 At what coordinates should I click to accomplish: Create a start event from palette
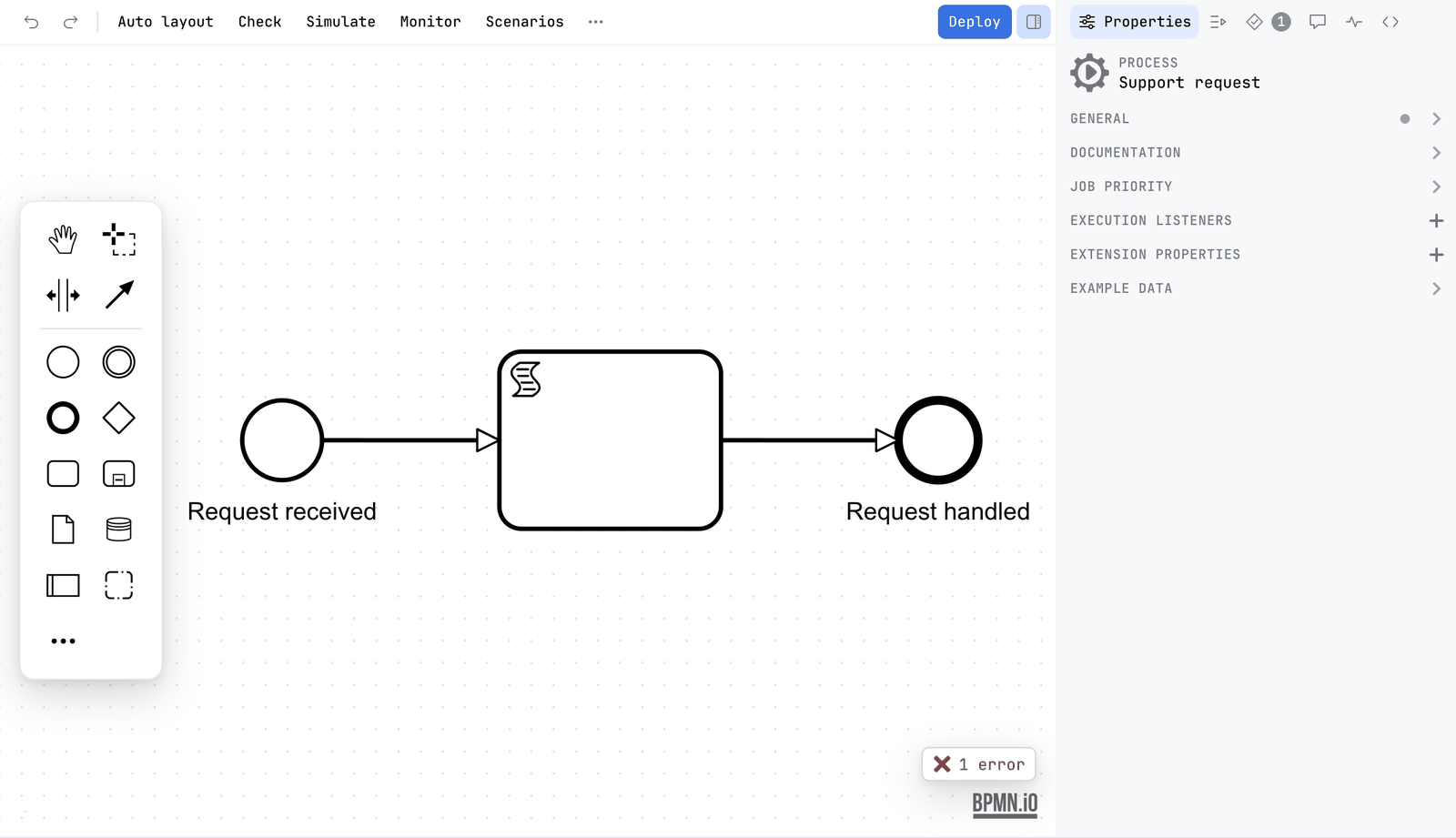click(63, 362)
